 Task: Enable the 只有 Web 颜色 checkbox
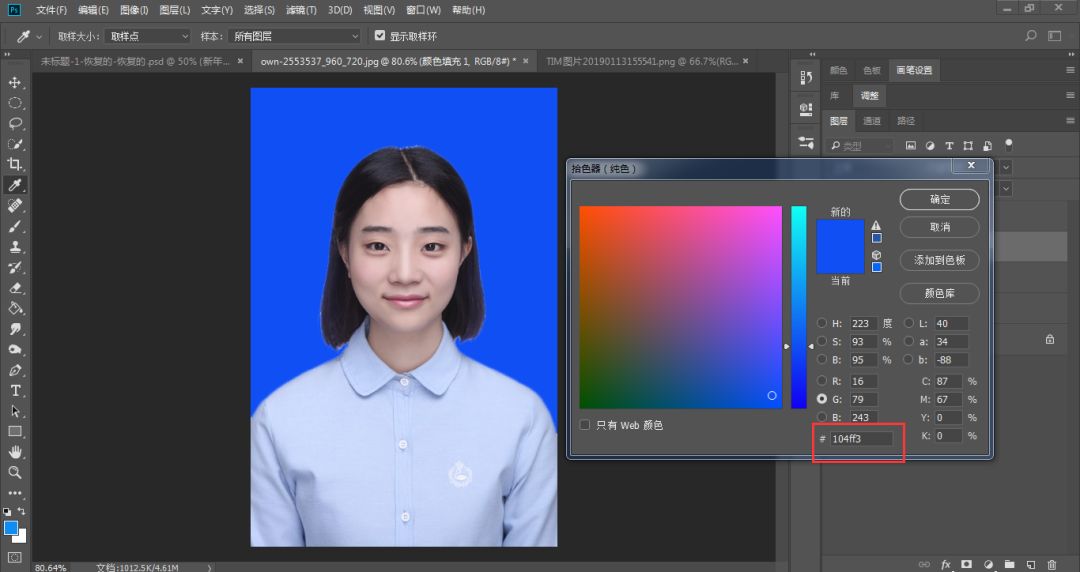coord(585,425)
